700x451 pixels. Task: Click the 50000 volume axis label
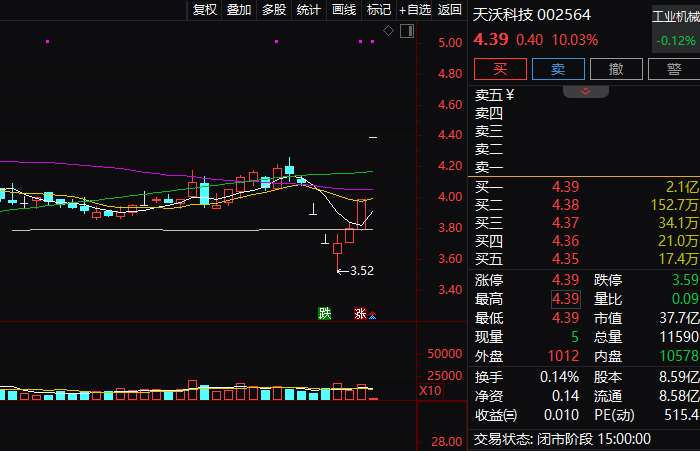tap(445, 354)
